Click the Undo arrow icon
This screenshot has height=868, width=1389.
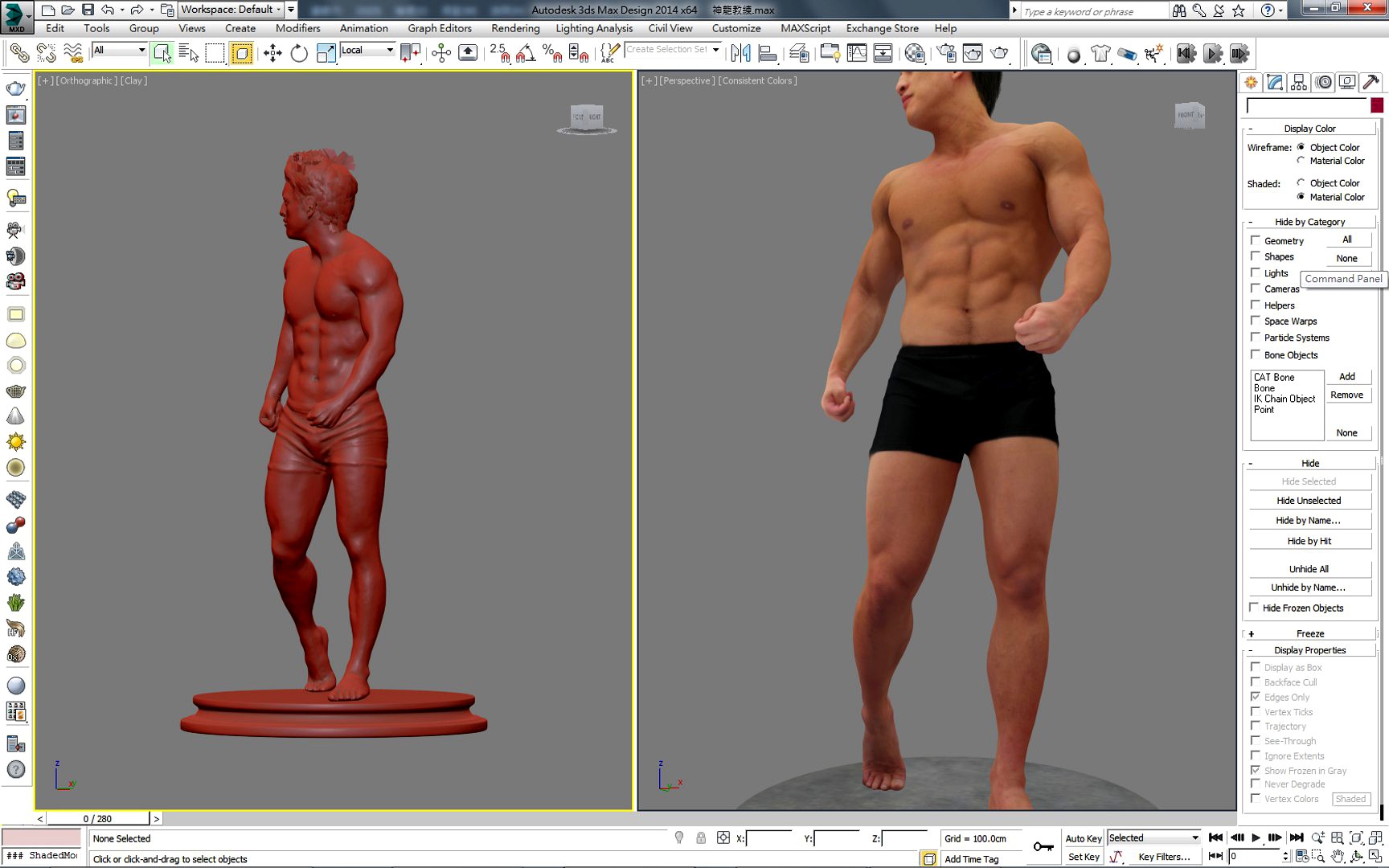point(108,10)
